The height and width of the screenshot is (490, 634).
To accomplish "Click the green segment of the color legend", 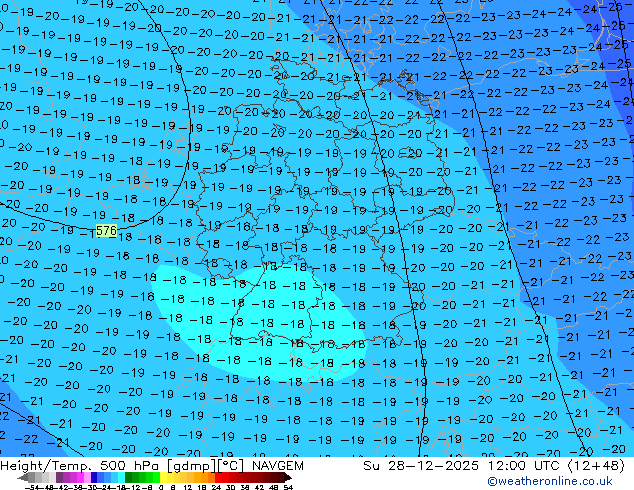I will pos(142,477).
